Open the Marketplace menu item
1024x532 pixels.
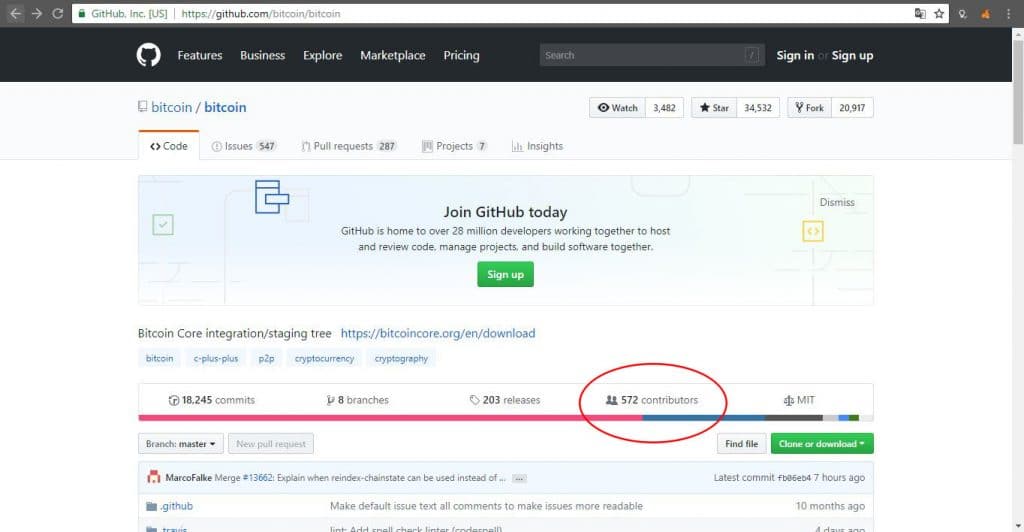pos(392,55)
